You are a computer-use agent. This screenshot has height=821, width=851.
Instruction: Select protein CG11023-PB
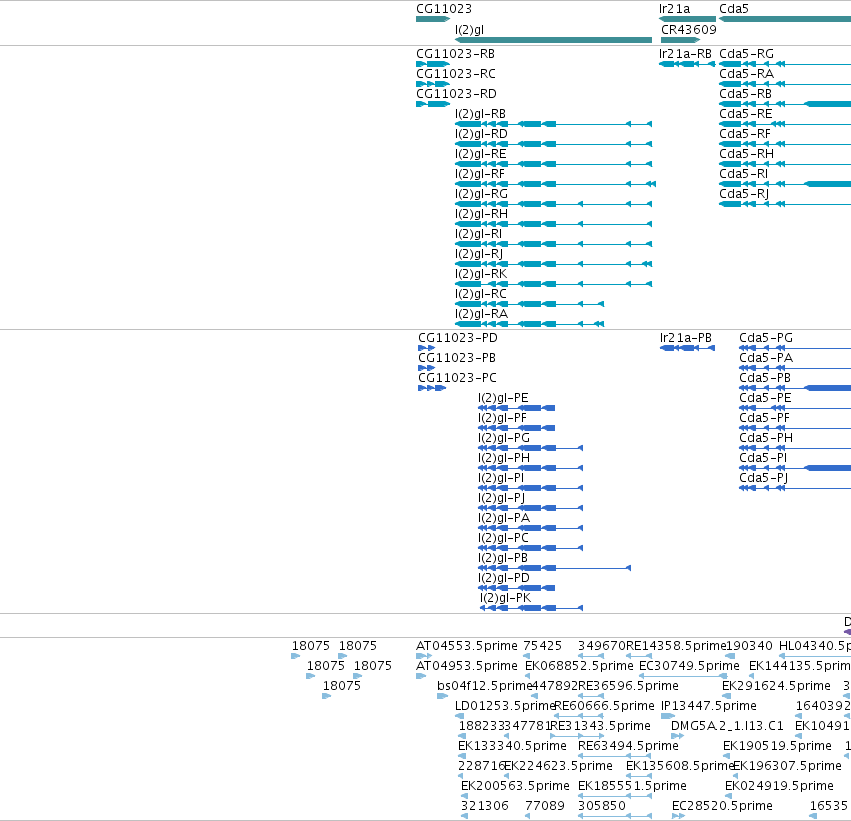click(427, 368)
